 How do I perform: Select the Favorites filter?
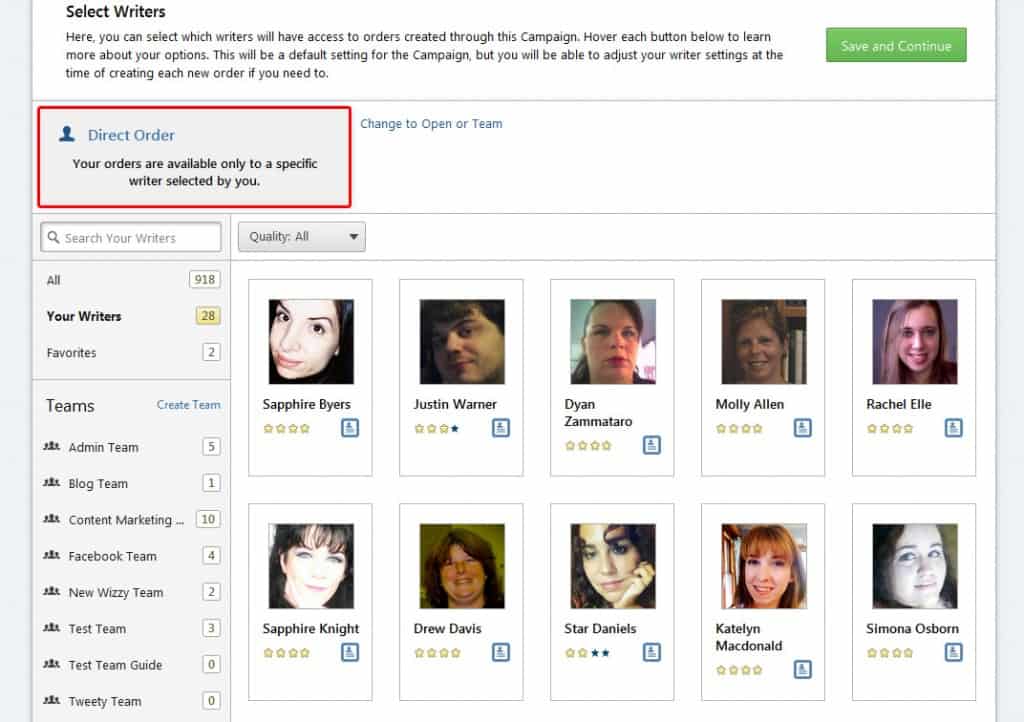pos(70,352)
